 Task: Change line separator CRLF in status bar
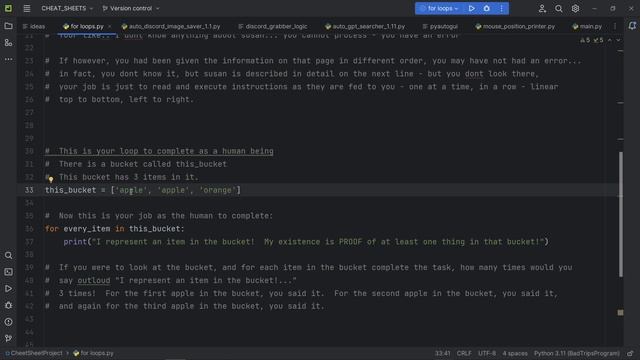(x=464, y=353)
